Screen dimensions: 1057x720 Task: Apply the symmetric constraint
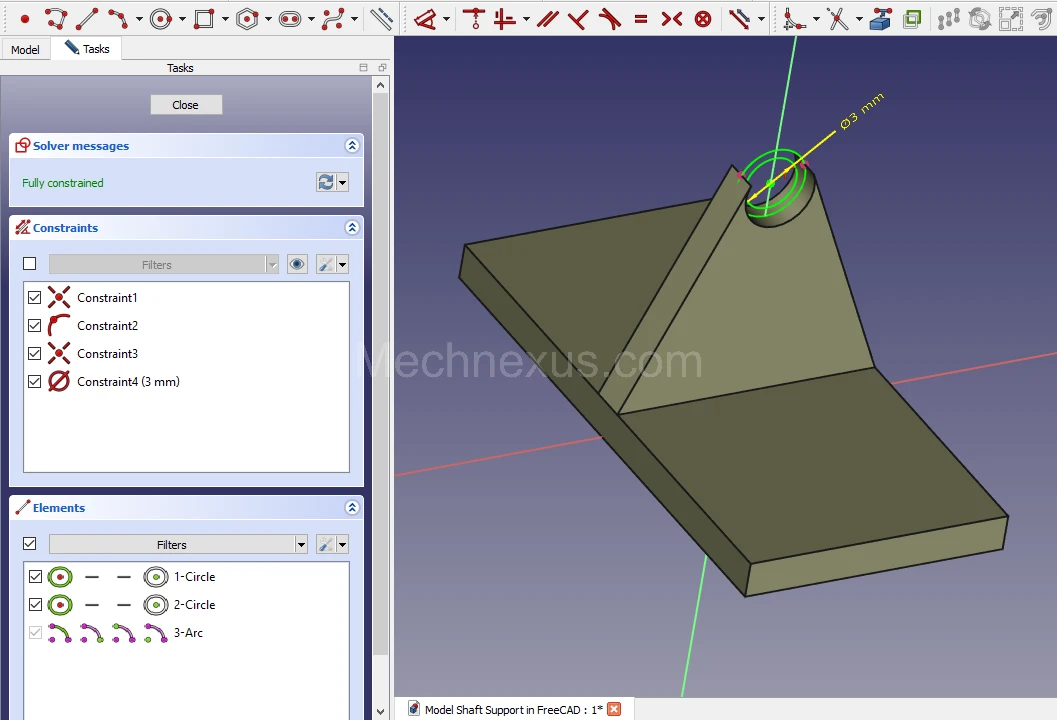pyautogui.click(x=672, y=18)
